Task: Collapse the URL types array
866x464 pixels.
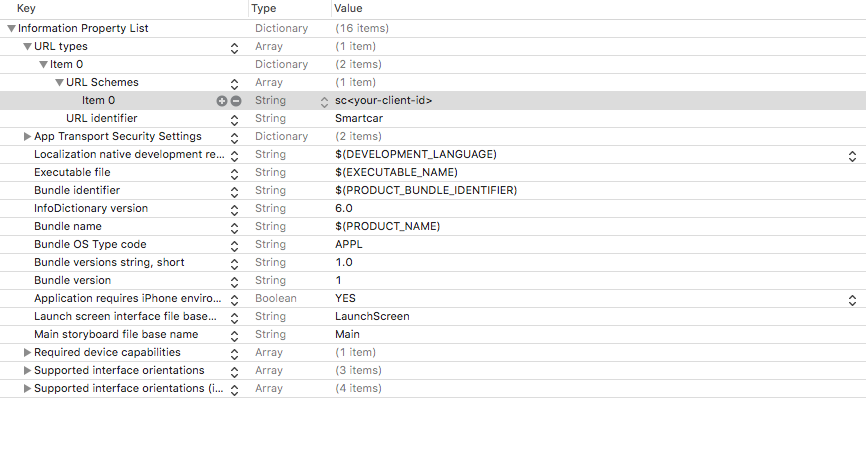Action: tap(27, 47)
